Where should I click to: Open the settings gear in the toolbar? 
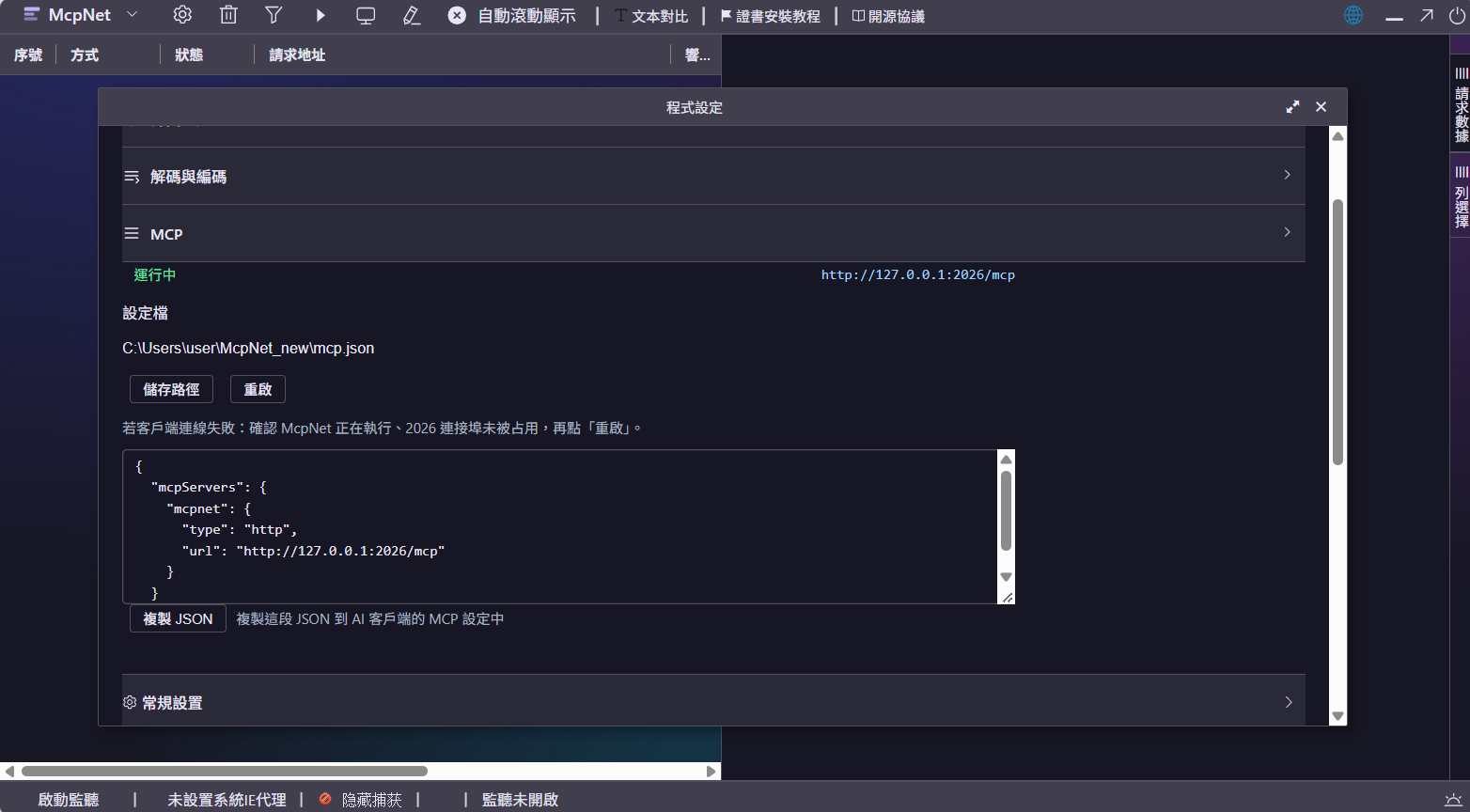[182, 15]
